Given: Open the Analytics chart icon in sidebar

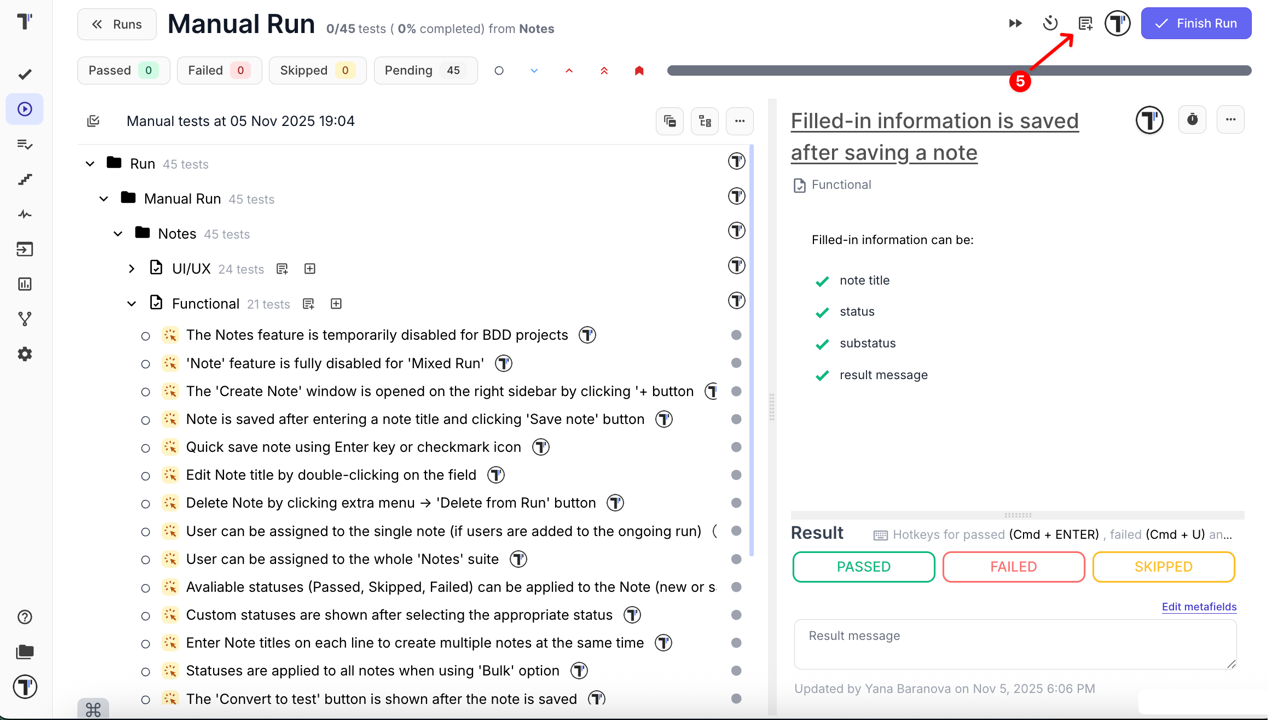Looking at the screenshot, I should tap(25, 284).
